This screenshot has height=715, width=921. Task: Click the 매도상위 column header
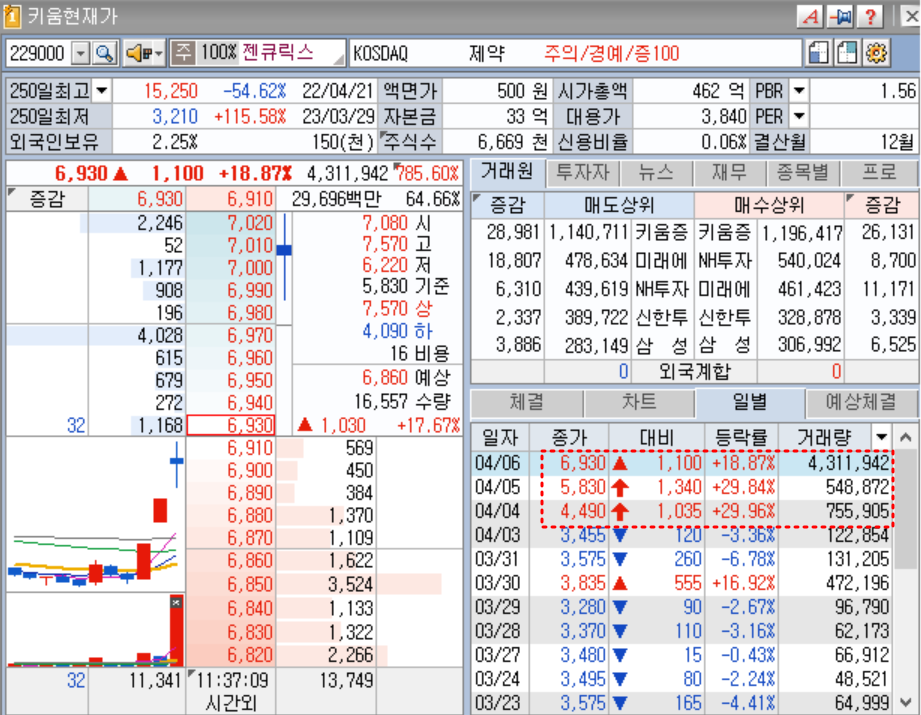[x=619, y=205]
